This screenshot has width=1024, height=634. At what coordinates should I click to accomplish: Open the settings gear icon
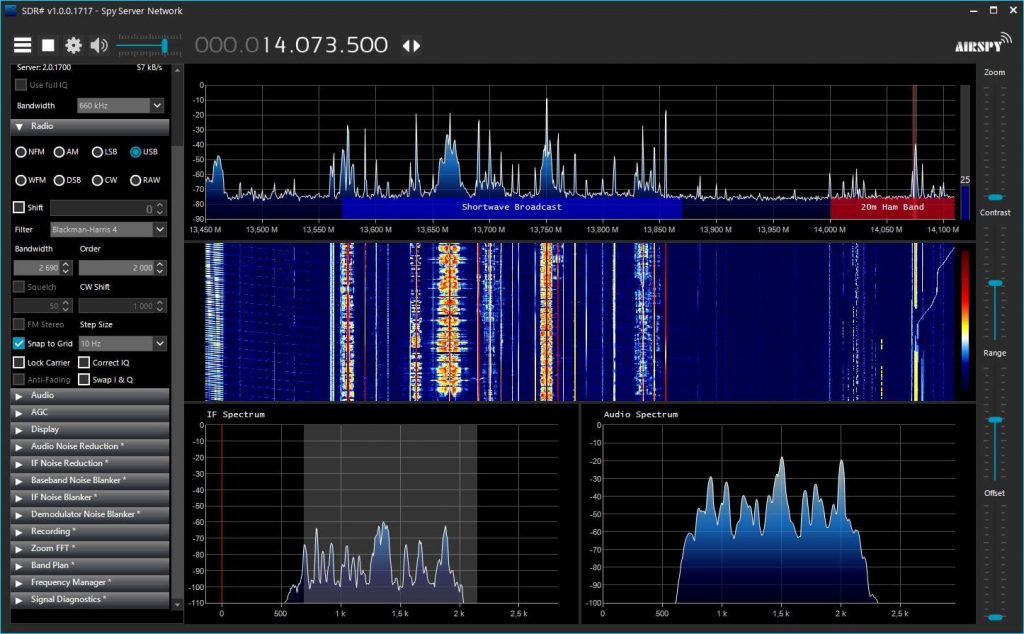click(73, 44)
